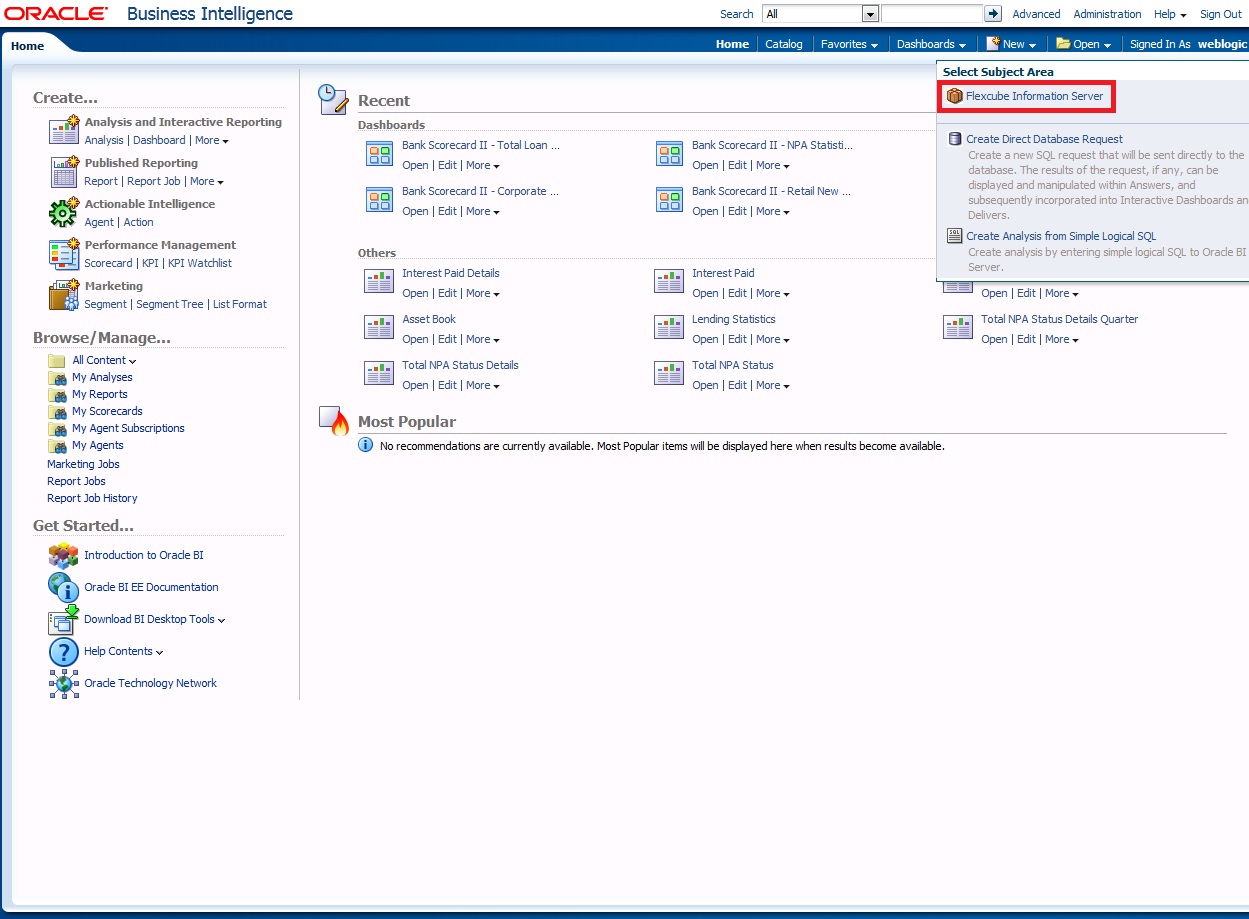The height and width of the screenshot is (919, 1249).
Task: Open the New dropdown menu
Action: click(1011, 44)
